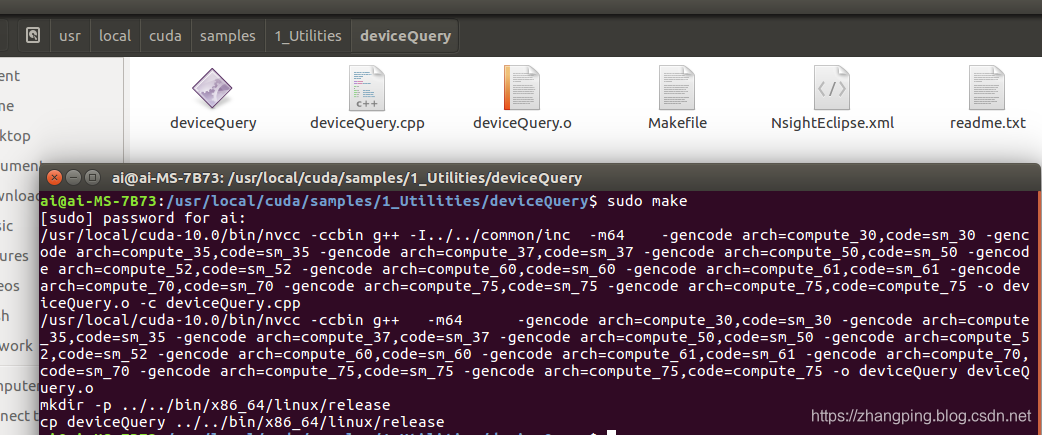Click the deviceQuery.o file name label
This screenshot has height=435, width=1042.
[522, 124]
